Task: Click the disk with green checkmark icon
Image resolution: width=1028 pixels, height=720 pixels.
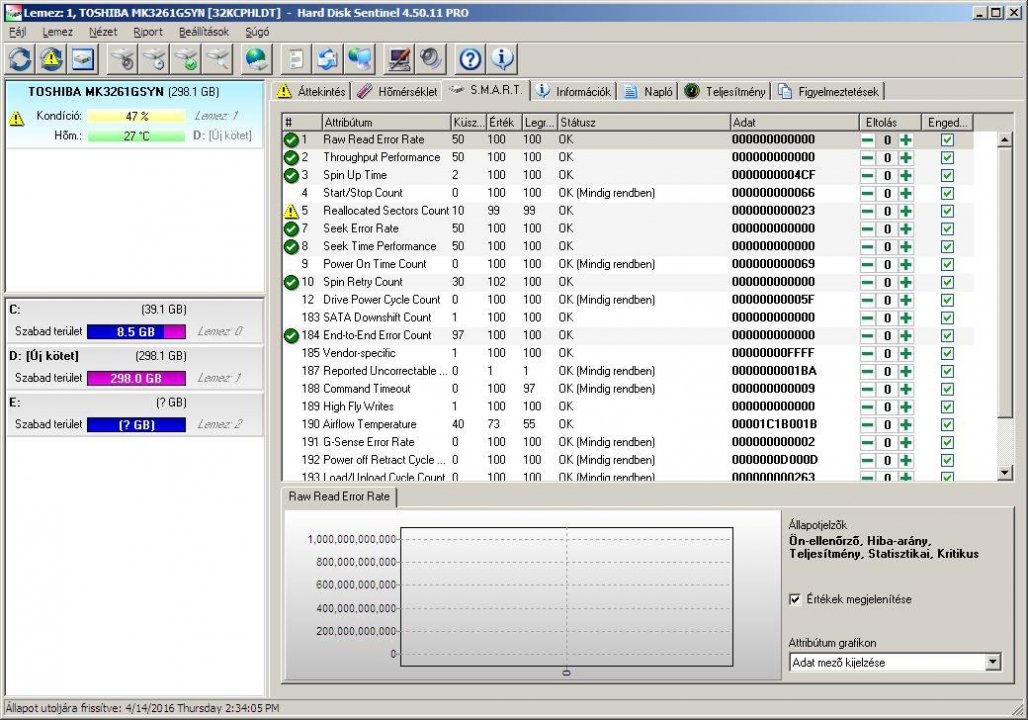Action: (186, 60)
